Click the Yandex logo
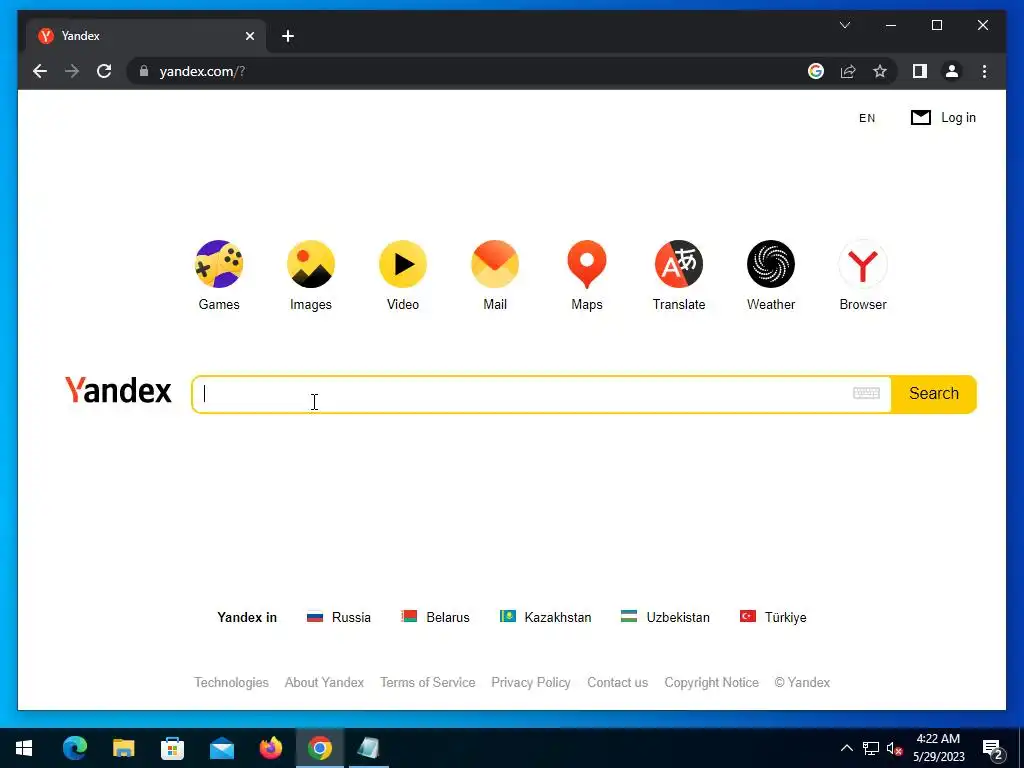This screenshot has height=768, width=1024. (118, 390)
